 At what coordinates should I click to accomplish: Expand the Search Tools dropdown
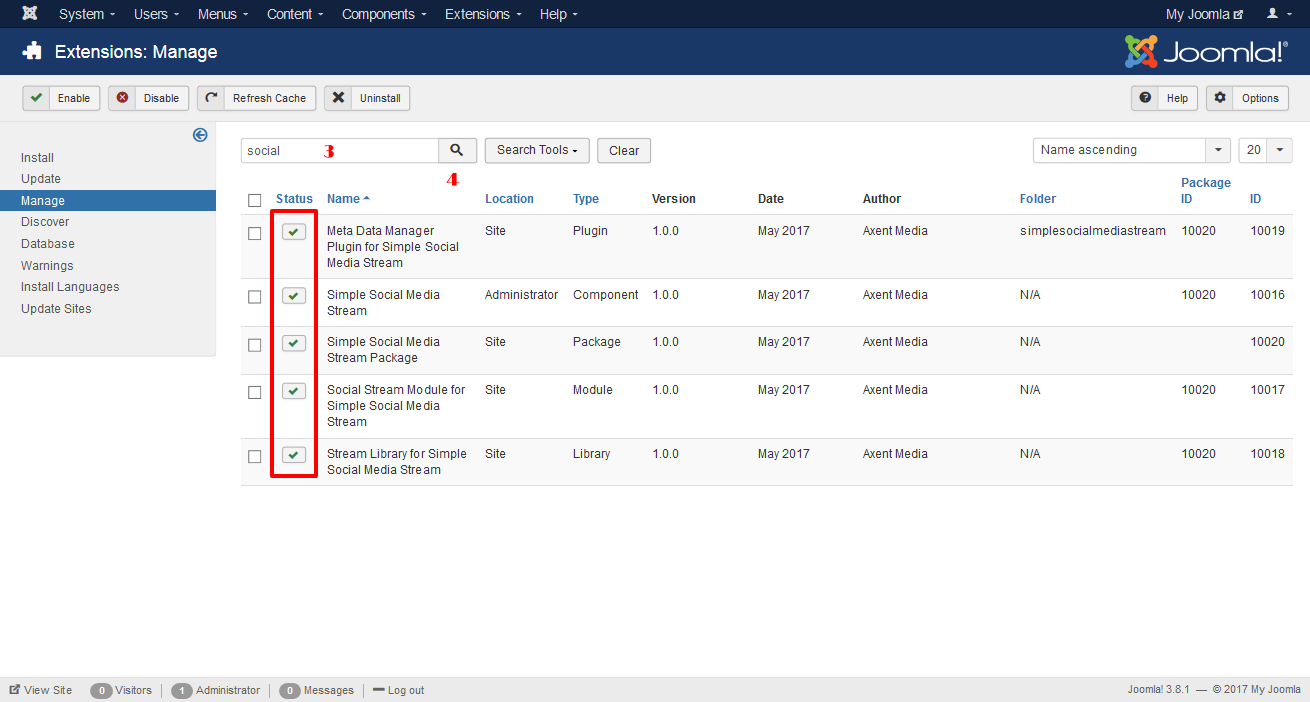tap(537, 150)
